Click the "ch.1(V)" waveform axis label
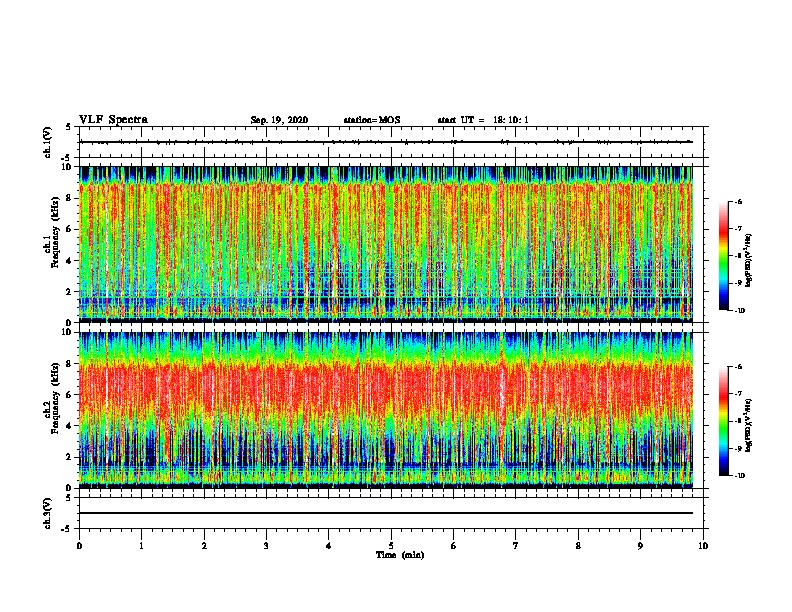Viewport: 792px width, 612px height. pos(48,142)
